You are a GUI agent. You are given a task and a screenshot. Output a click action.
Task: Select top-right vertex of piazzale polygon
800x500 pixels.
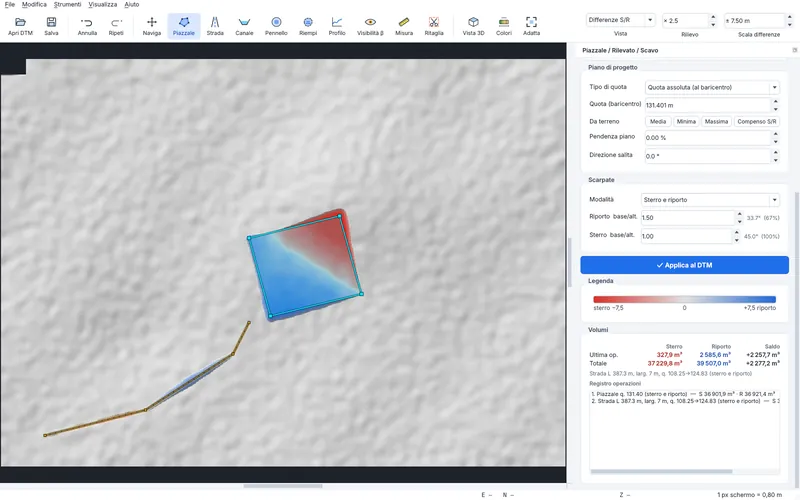[340, 216]
